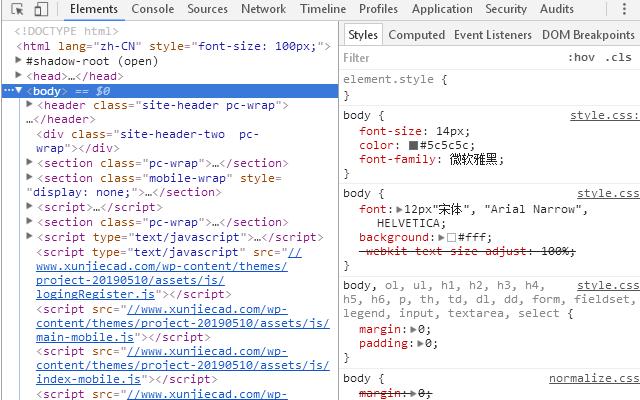The width and height of the screenshot is (640, 400).
Task: Expand the #shadow-root node
Action: [20, 61]
